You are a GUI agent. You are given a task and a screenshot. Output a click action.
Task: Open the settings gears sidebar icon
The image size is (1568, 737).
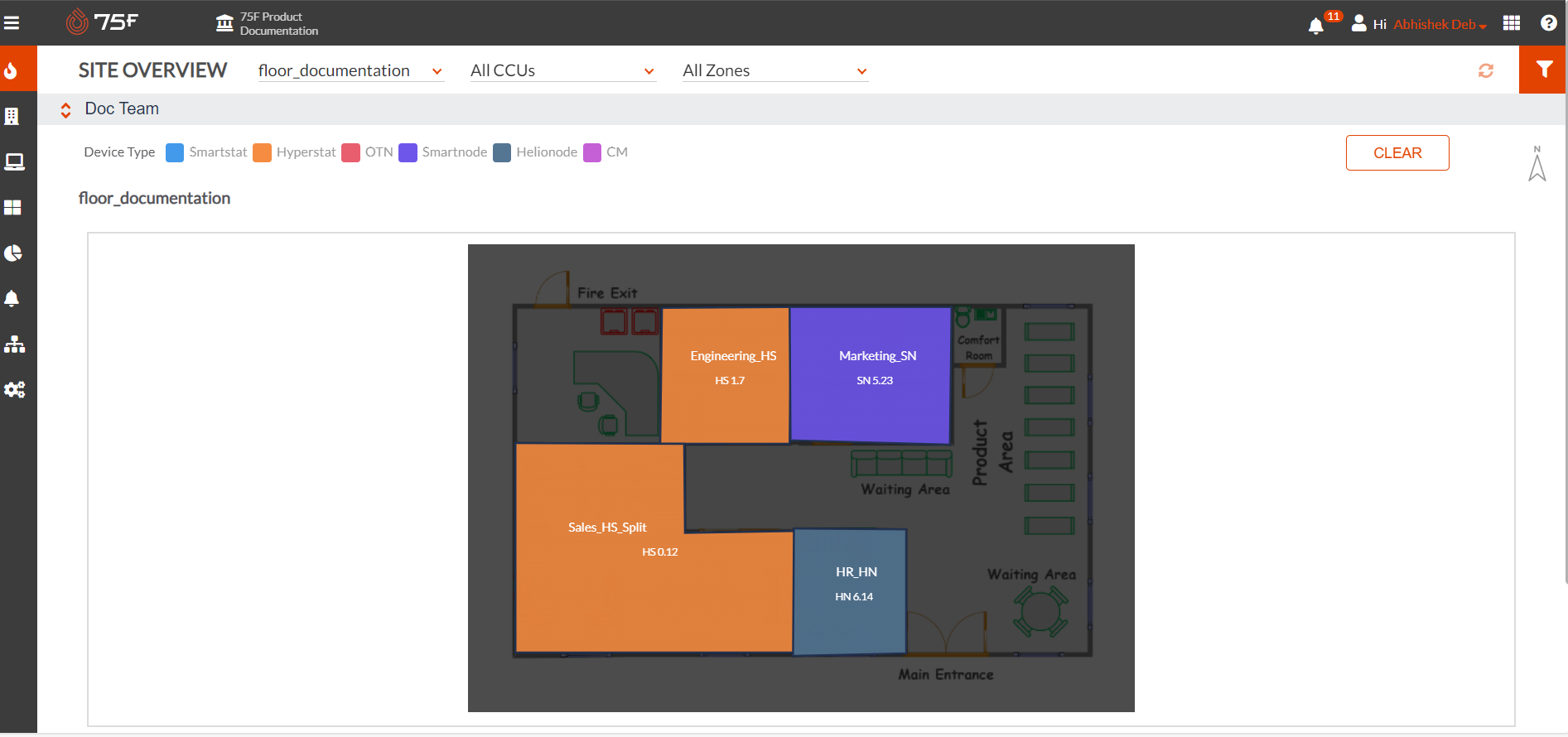tap(14, 389)
